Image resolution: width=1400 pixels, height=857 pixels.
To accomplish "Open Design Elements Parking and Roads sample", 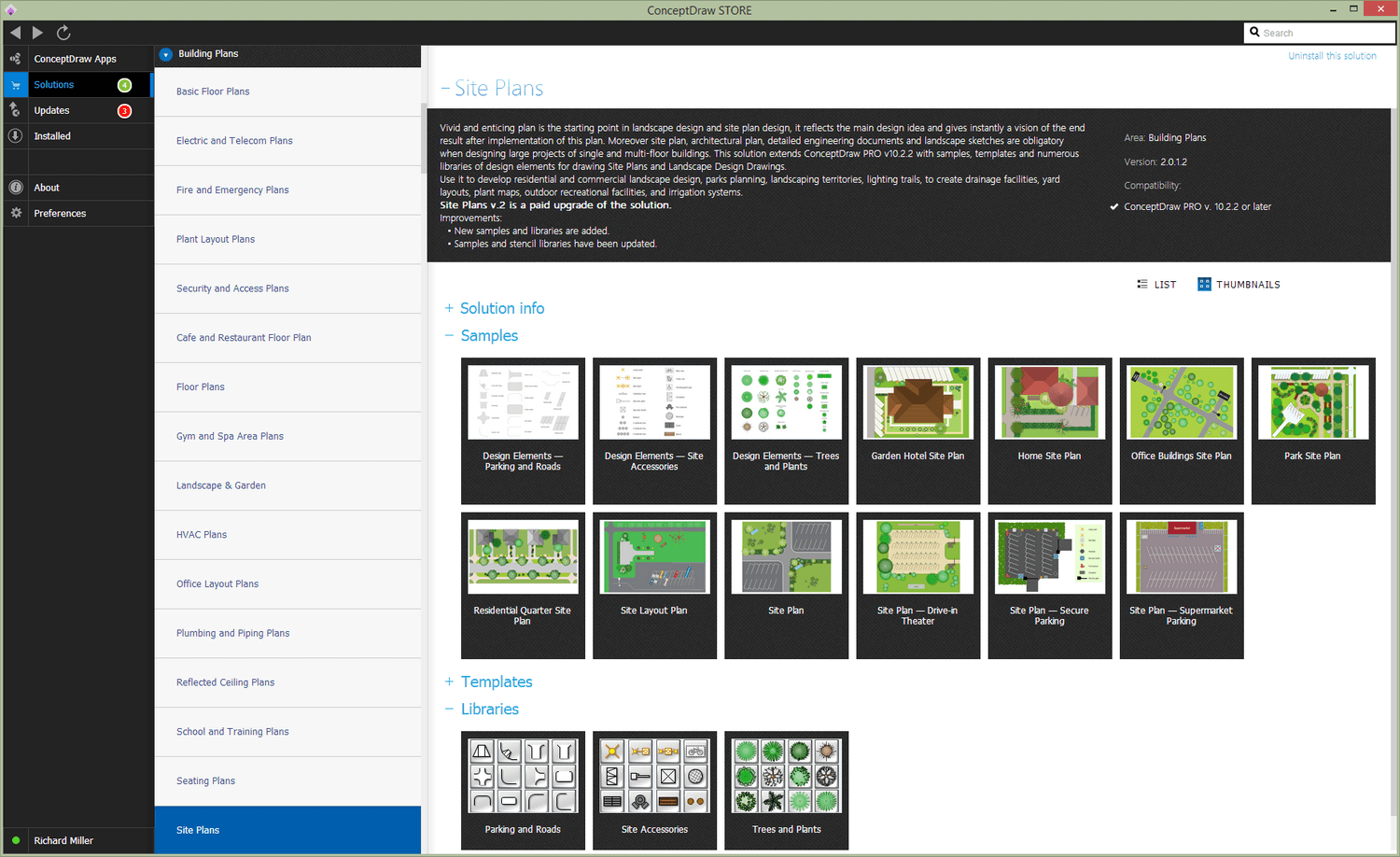I will coord(523,431).
